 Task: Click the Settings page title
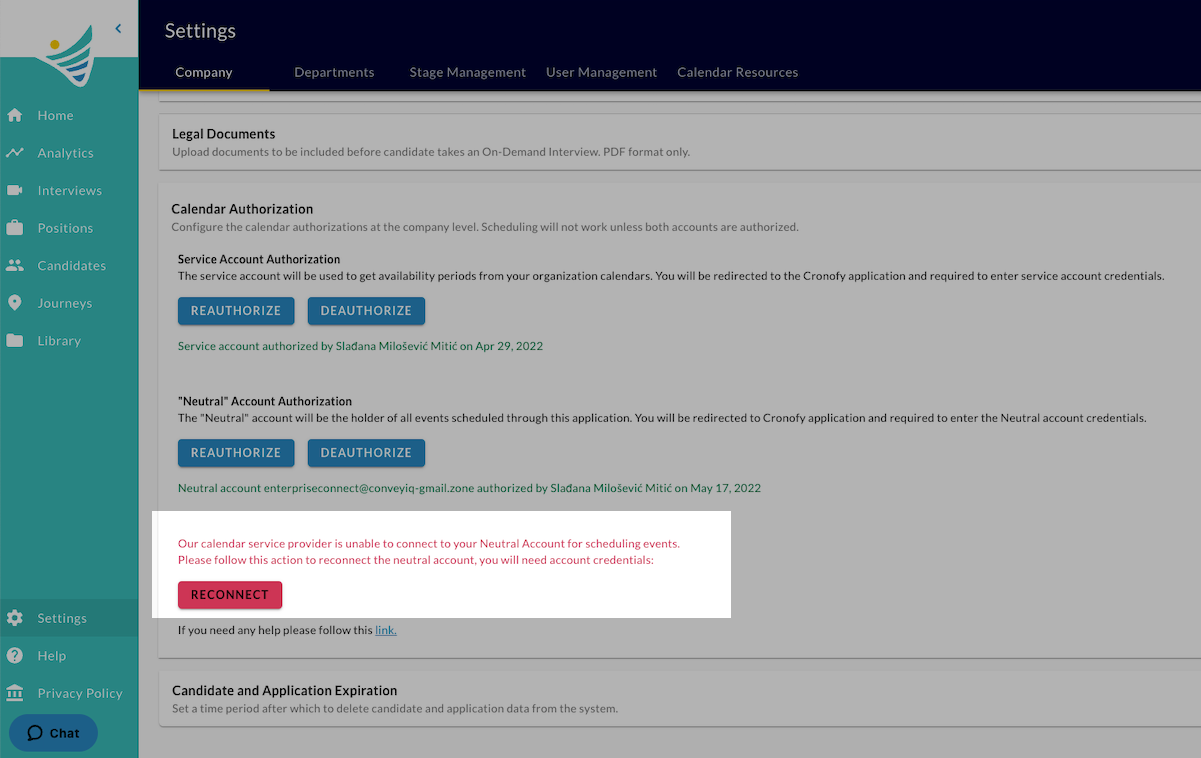pos(200,31)
